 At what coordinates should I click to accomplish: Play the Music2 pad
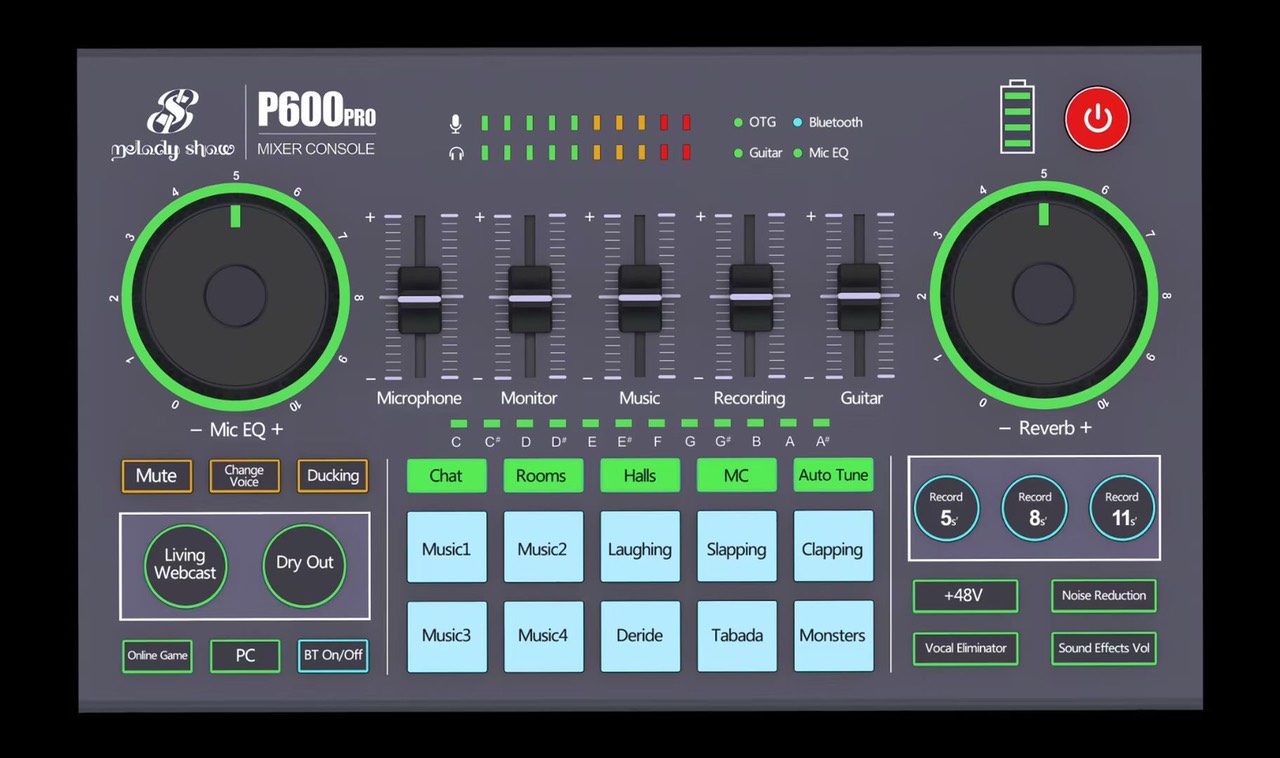click(x=543, y=547)
